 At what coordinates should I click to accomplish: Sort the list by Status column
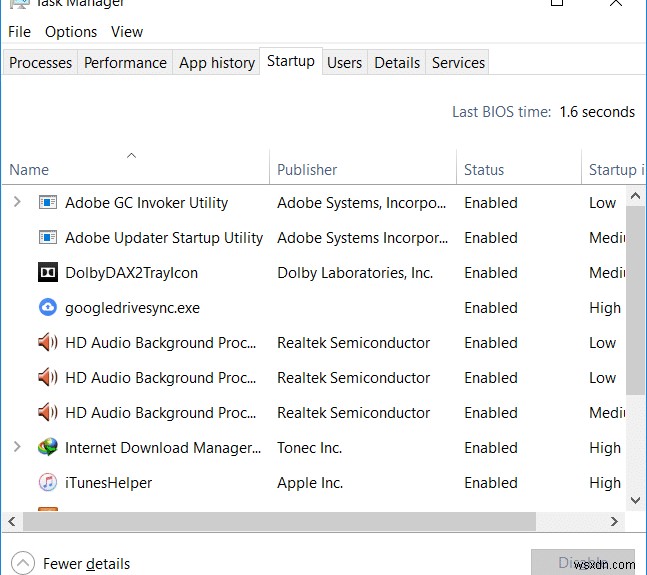[x=484, y=170]
